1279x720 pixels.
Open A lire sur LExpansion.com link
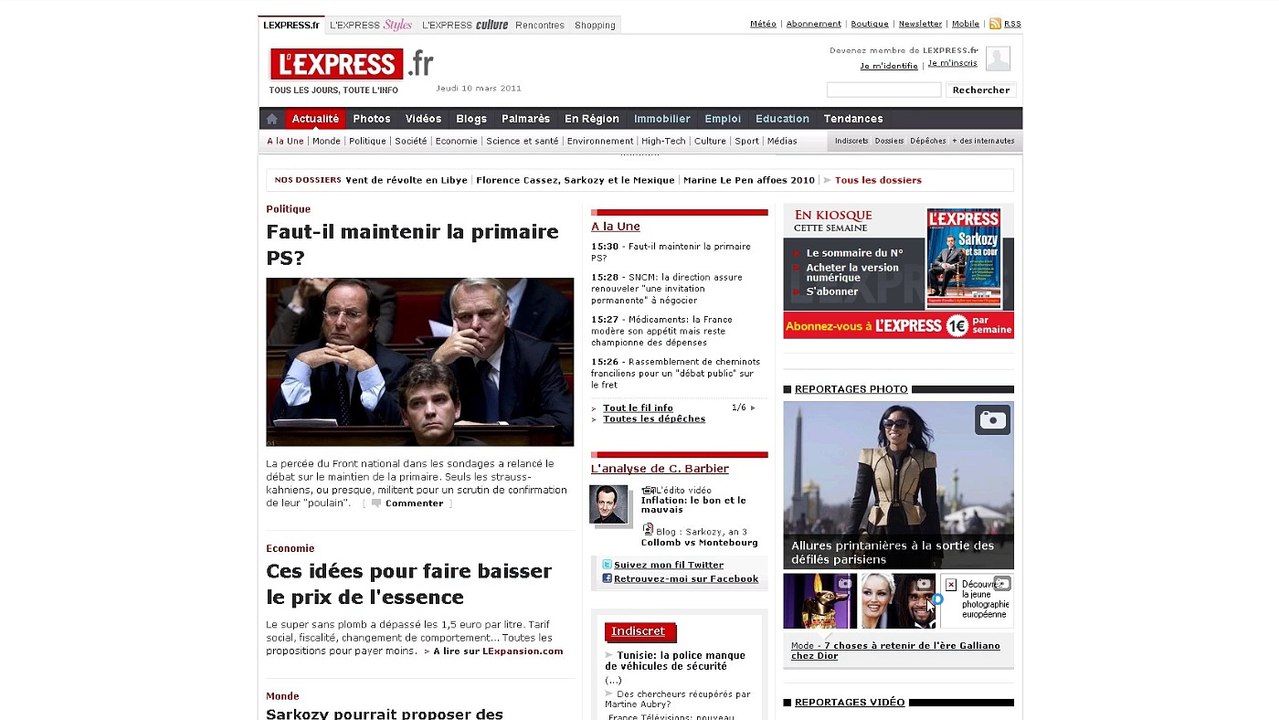point(498,651)
